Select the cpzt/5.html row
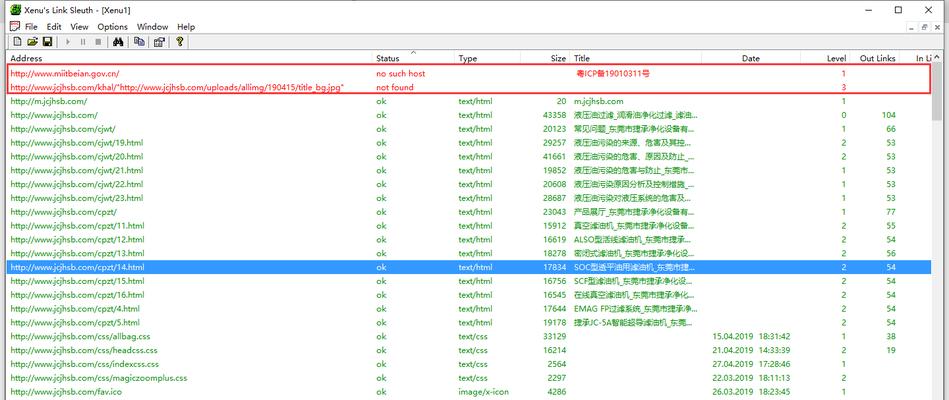949x400 pixels. pos(469,323)
